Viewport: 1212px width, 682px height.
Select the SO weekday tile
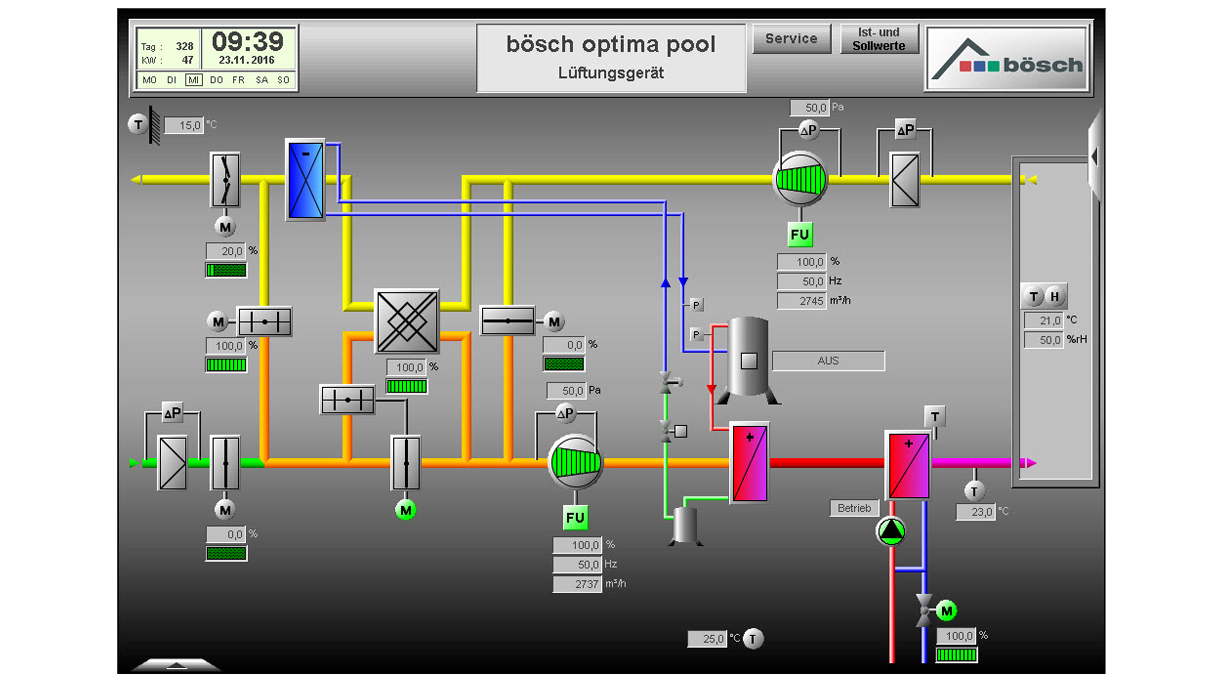click(283, 80)
